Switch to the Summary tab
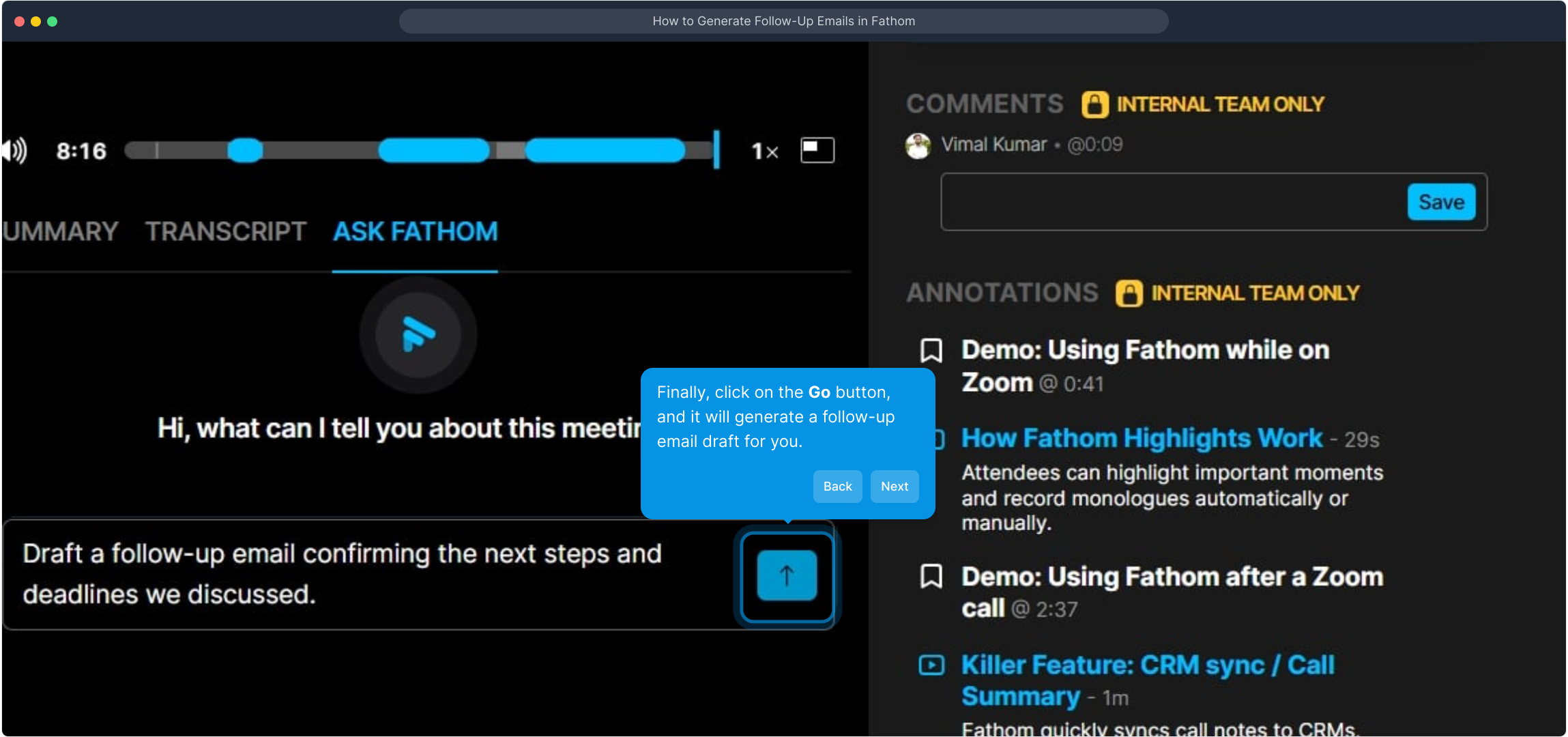The image size is (1568, 737). tap(60, 231)
